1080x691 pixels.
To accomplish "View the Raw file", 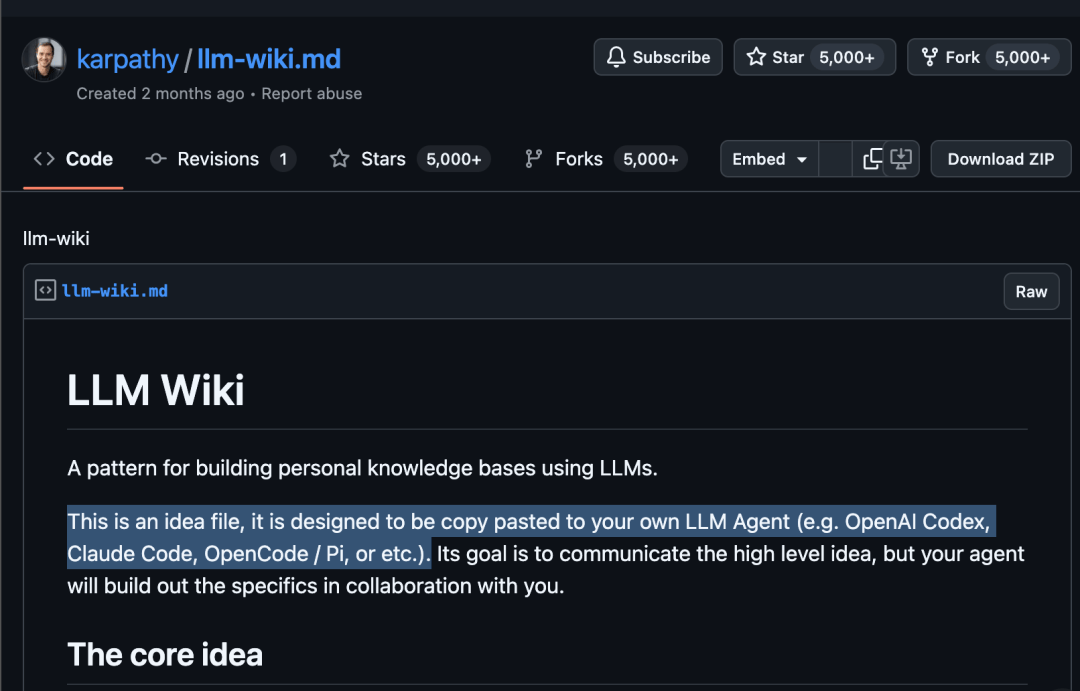I will [x=1031, y=291].
